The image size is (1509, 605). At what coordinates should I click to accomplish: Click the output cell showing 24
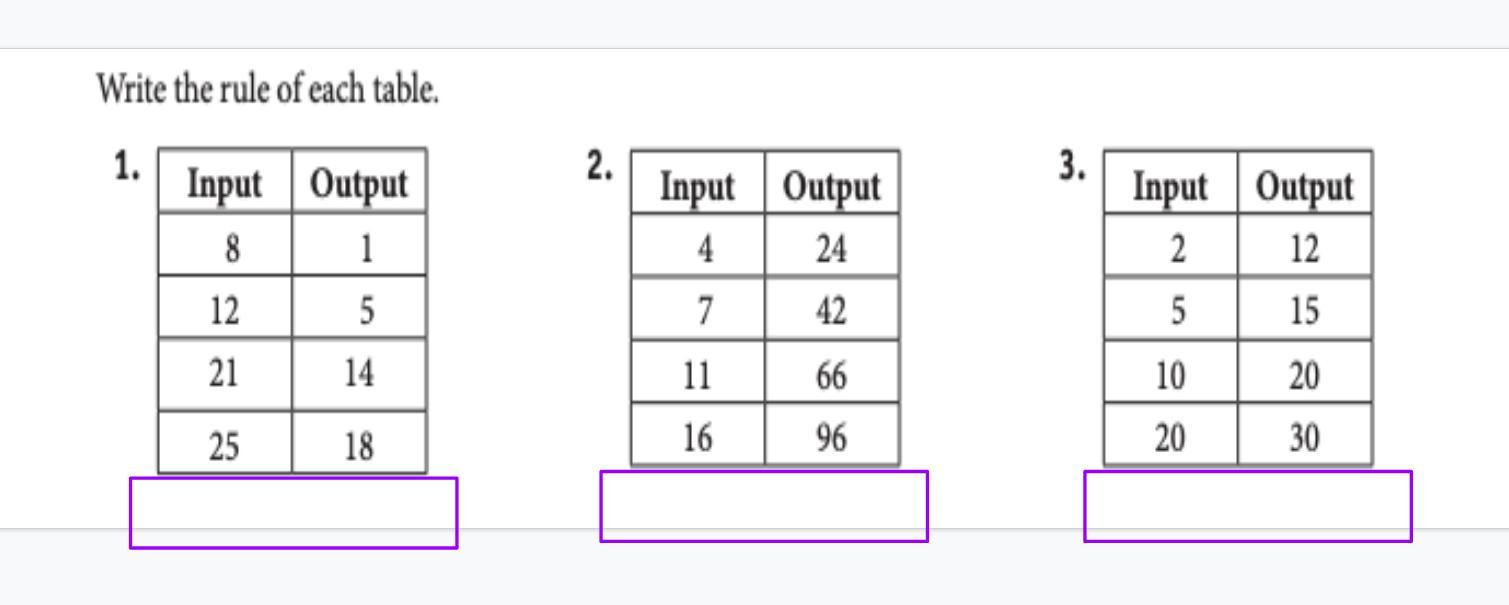click(x=832, y=246)
